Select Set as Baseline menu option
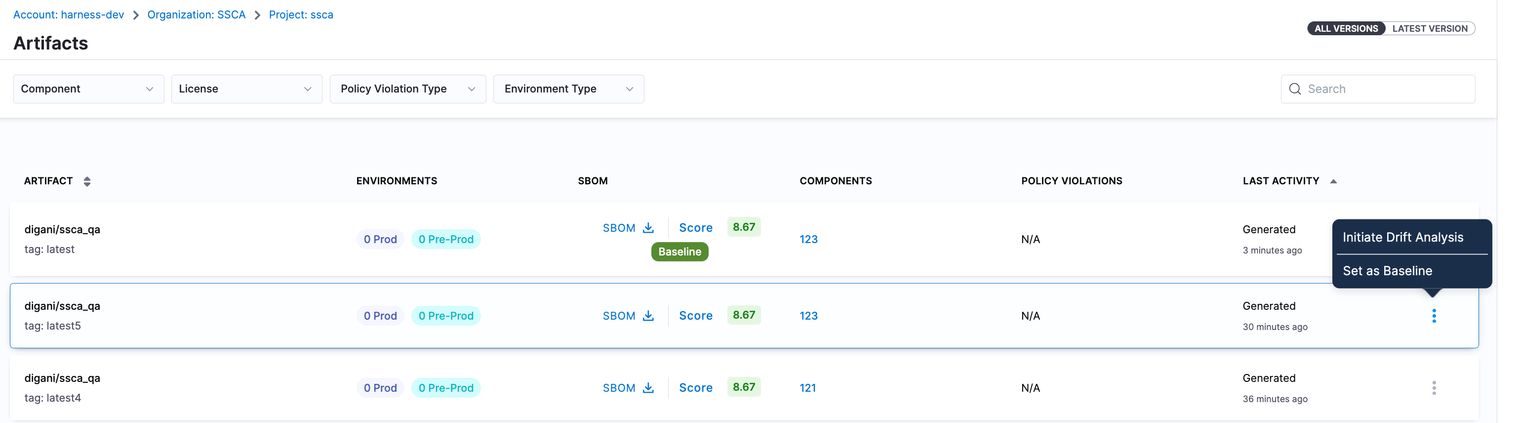Image resolution: width=1520 pixels, height=423 pixels. click(1388, 271)
